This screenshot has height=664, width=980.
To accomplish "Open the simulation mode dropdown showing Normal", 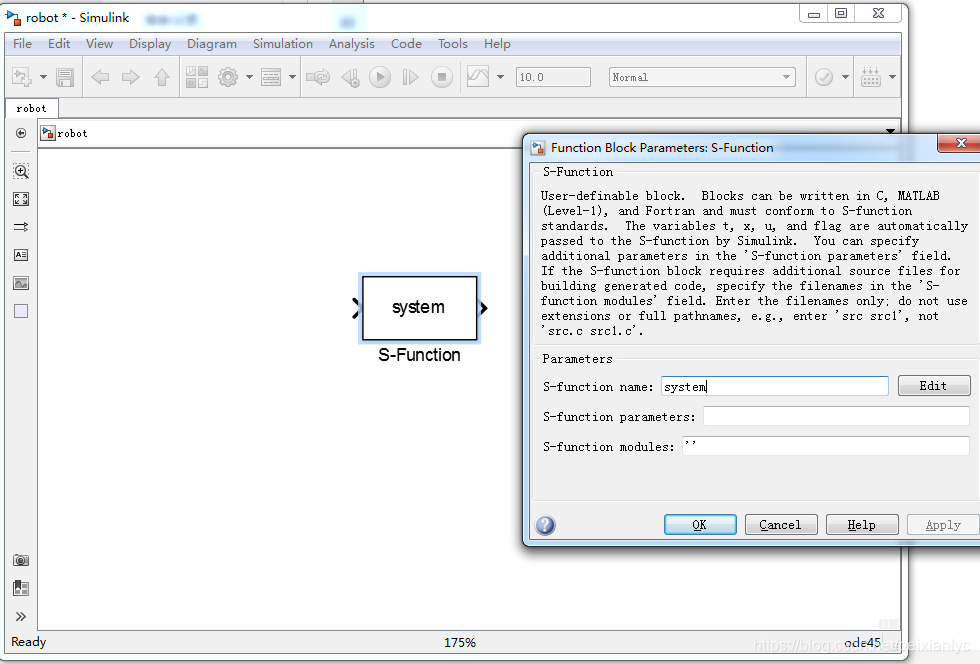I will (x=700, y=76).
